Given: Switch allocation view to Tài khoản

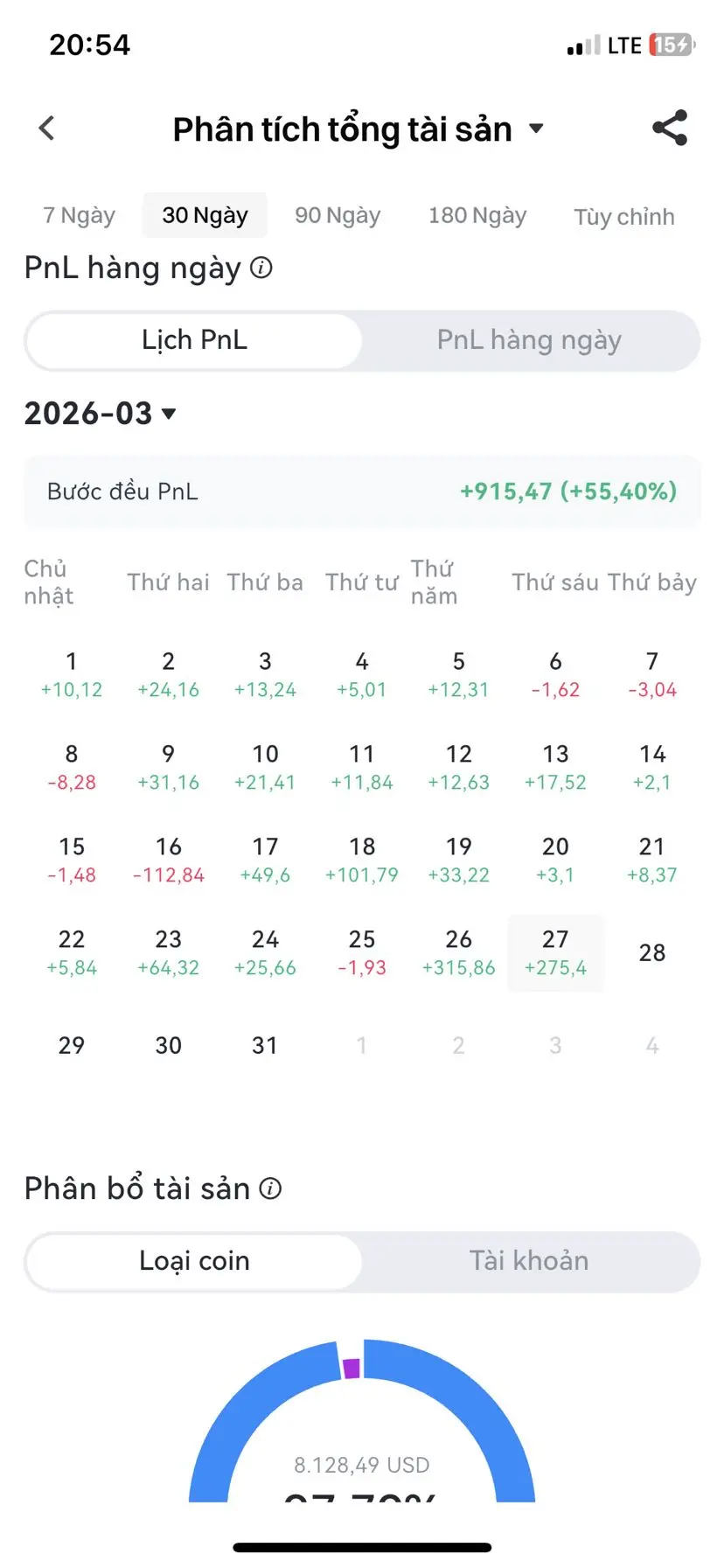Looking at the screenshot, I should pos(529,1261).
